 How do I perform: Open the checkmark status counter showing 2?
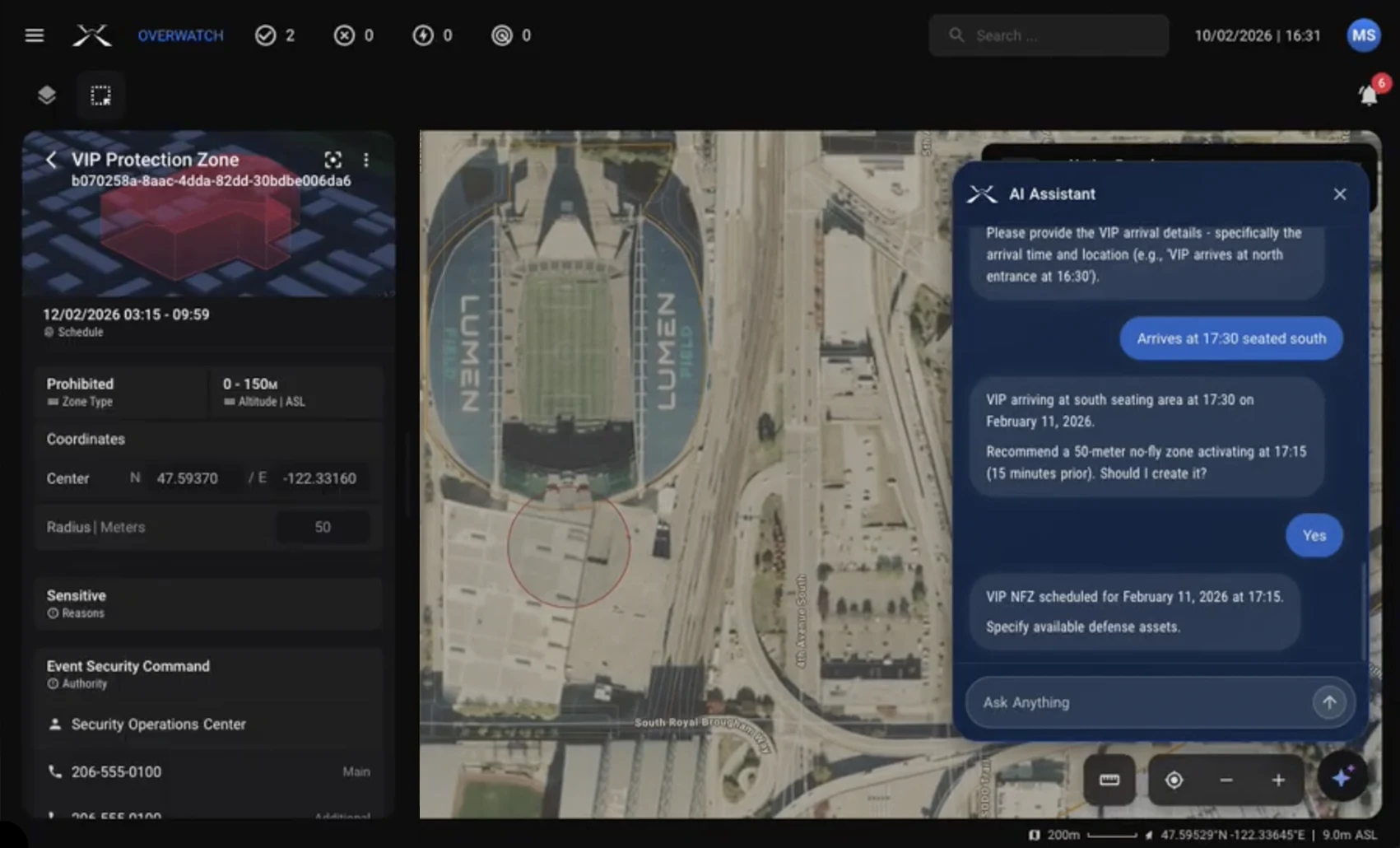[275, 35]
